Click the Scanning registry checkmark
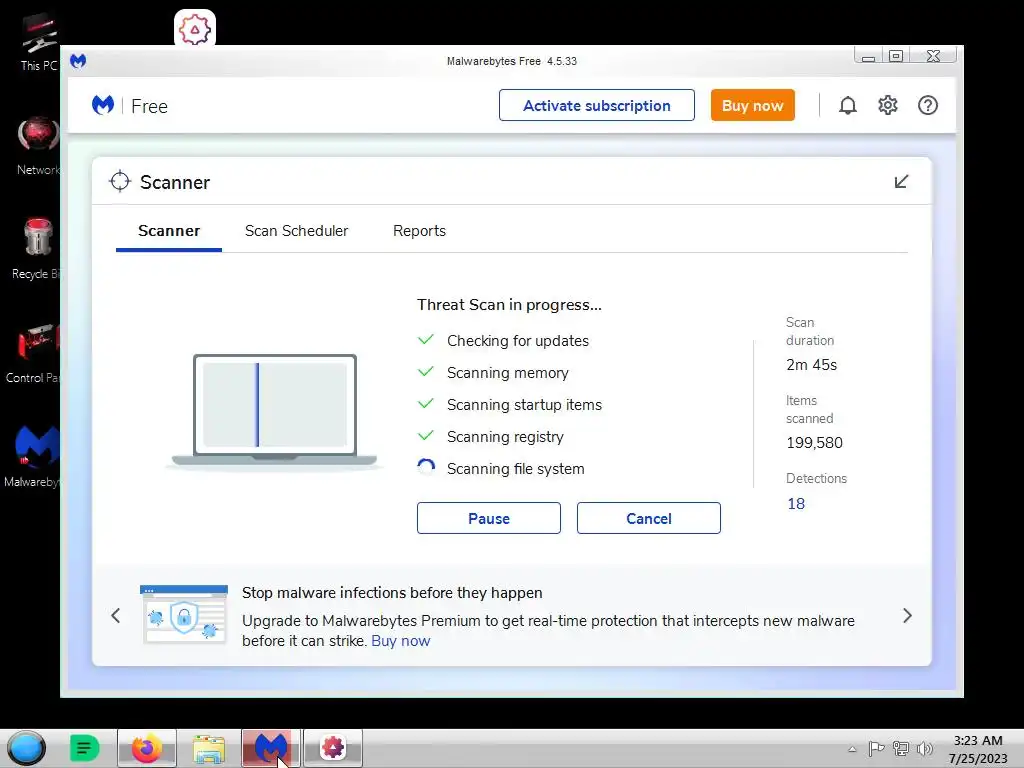Image resolution: width=1024 pixels, height=768 pixels. click(426, 436)
